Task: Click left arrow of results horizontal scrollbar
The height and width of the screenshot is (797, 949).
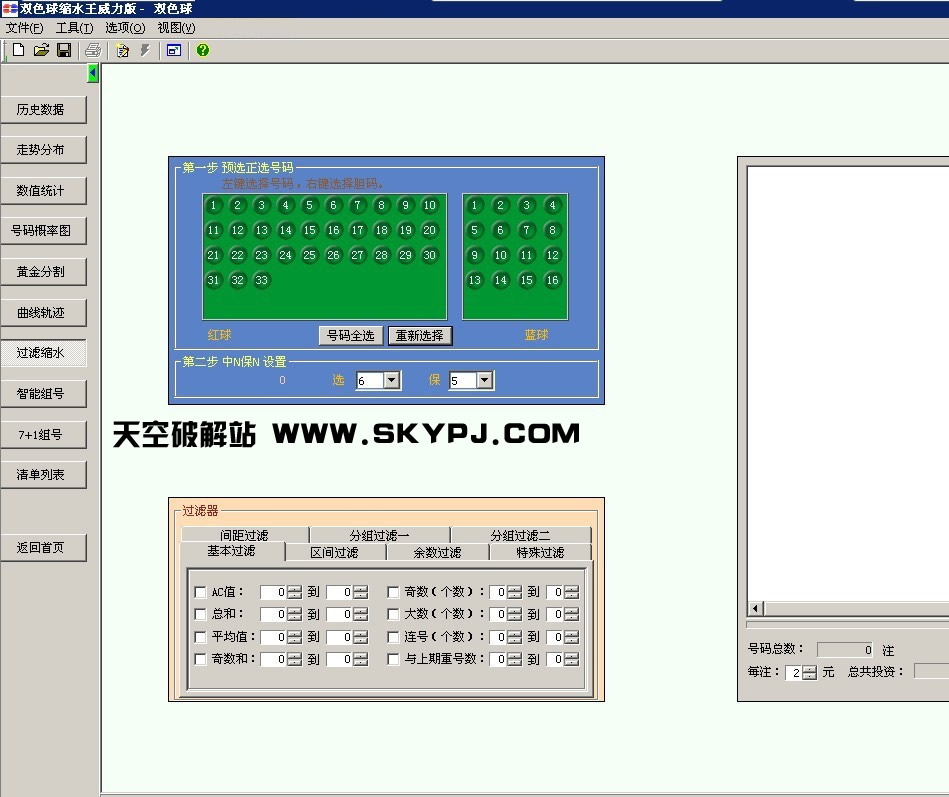Action: tap(756, 609)
